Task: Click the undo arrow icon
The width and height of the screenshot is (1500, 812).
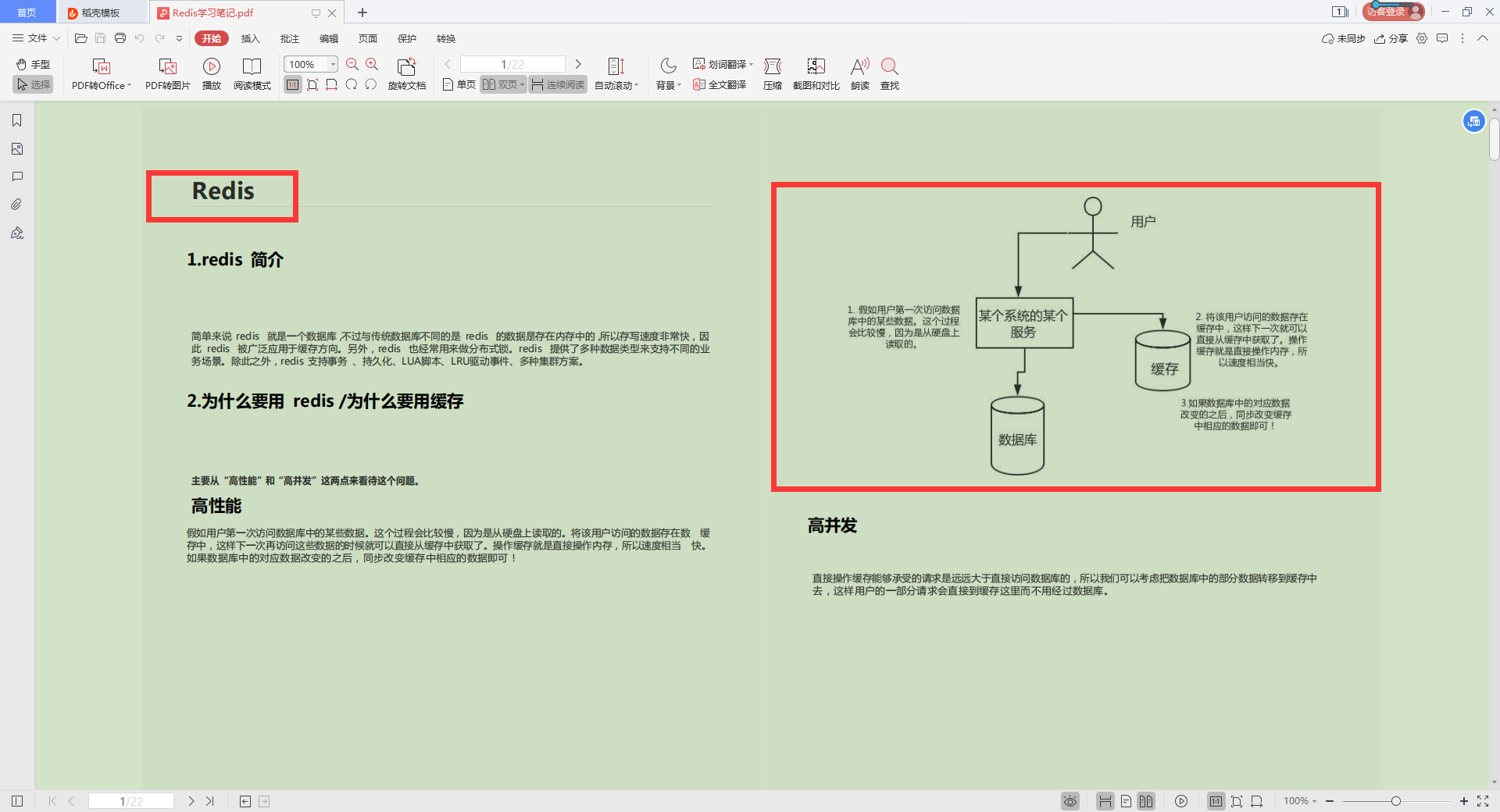Action: point(140,38)
